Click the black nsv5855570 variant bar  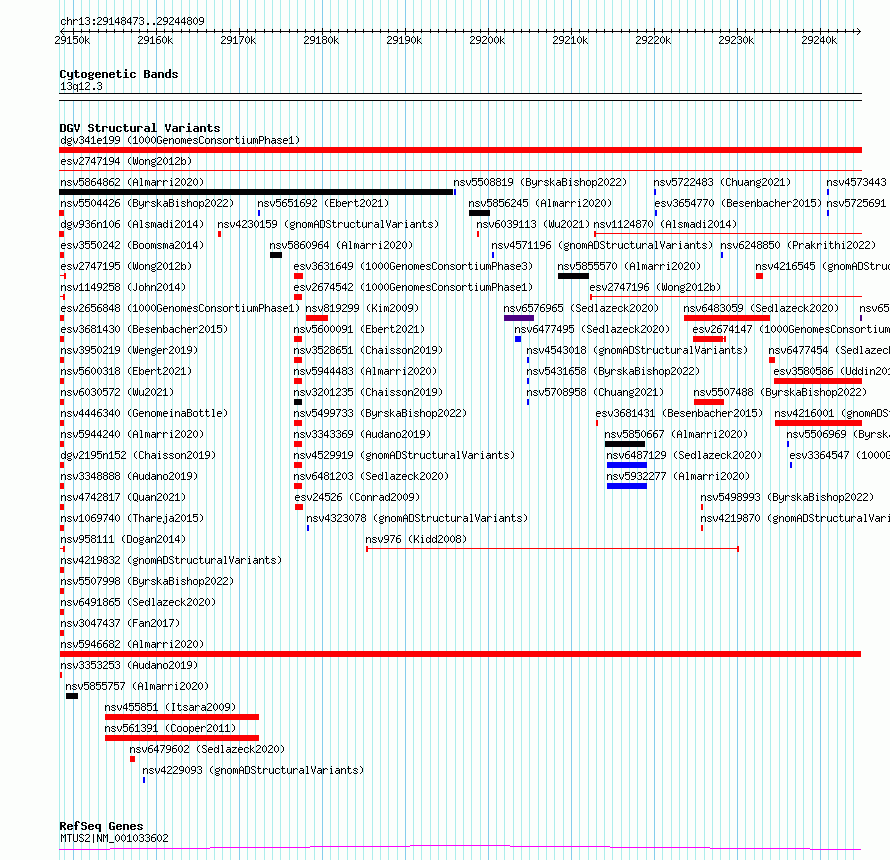(573, 276)
